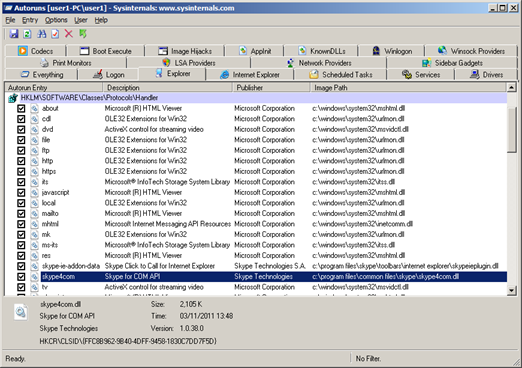Click the vertical scrollbar thumb
Viewport: 522px width, 368px height.
click(512, 129)
